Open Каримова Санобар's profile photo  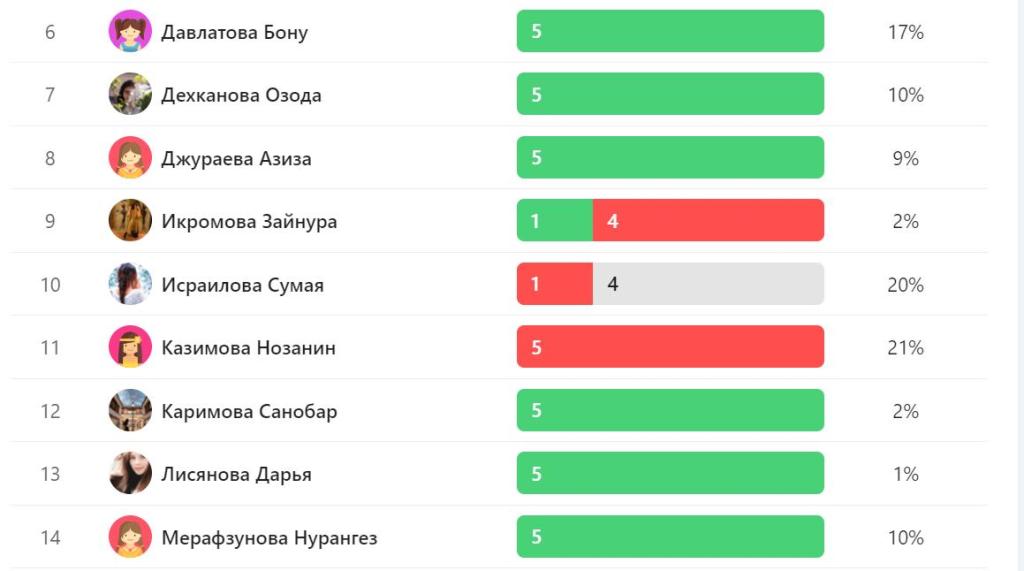130,411
